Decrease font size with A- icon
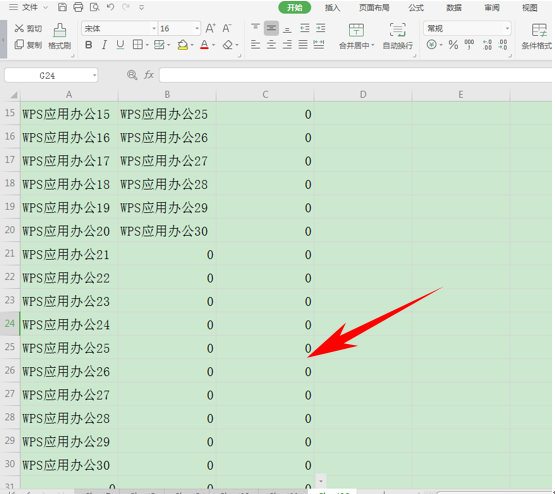Image resolution: width=555 pixels, height=494 pixels. 227,28
